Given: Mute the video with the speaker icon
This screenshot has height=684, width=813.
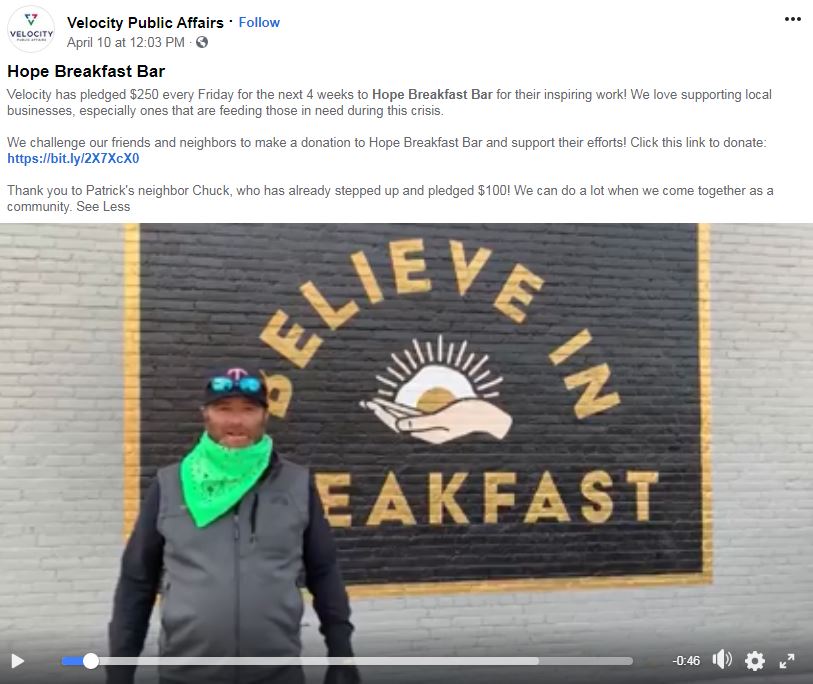Looking at the screenshot, I should 722,660.
